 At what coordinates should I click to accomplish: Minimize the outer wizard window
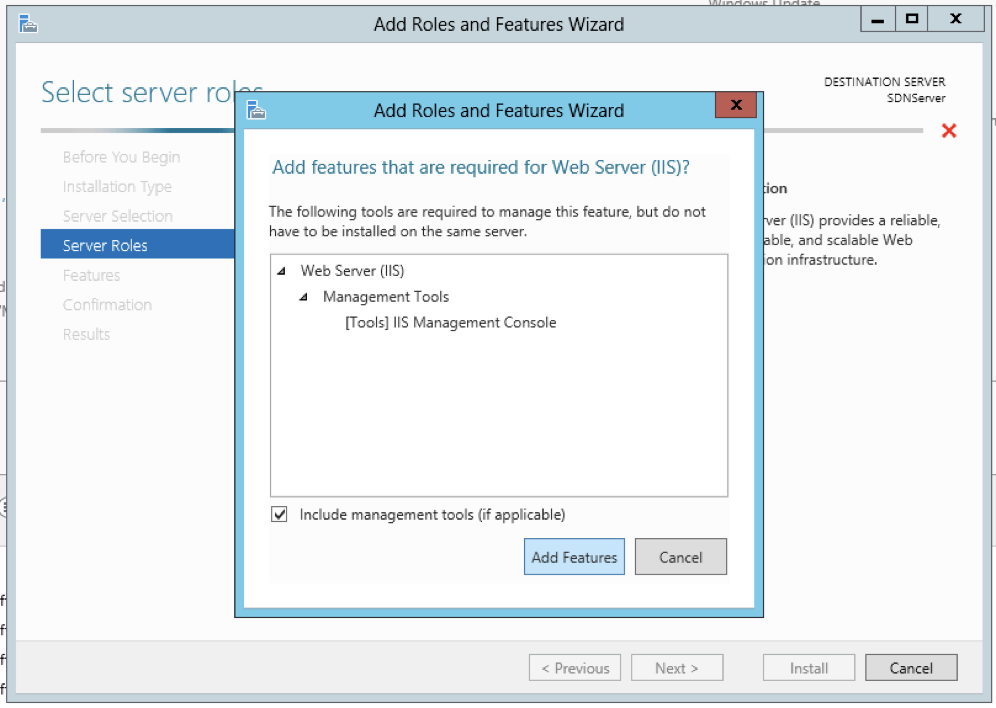tap(878, 19)
